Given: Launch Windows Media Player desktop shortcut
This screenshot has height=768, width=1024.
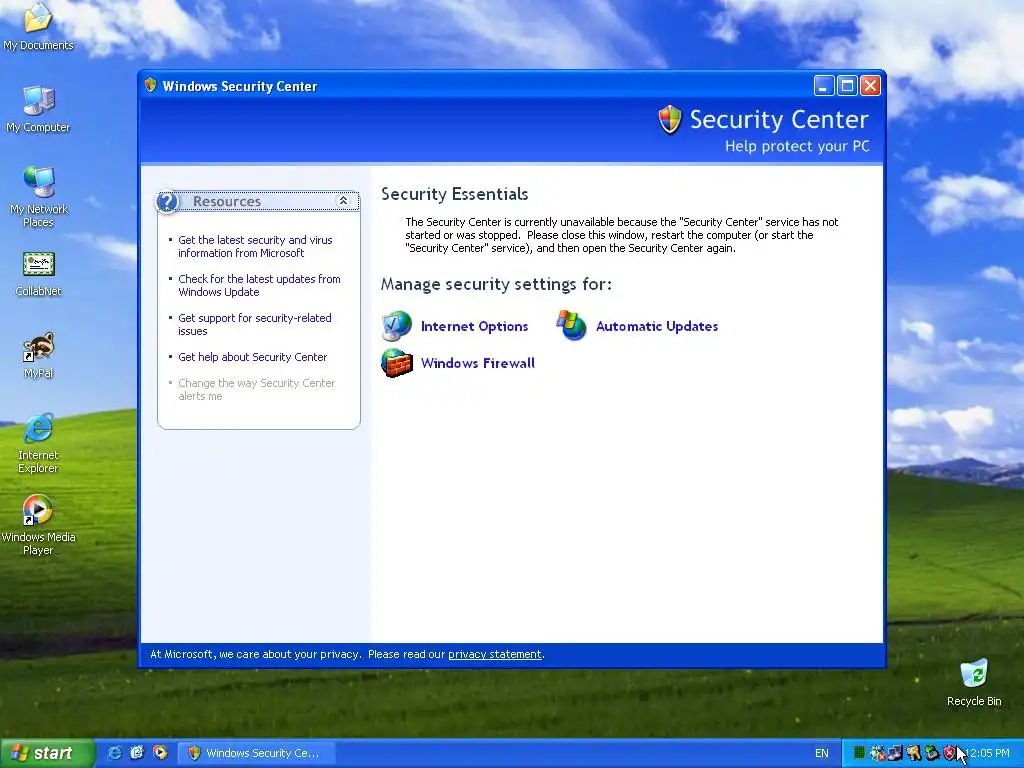Looking at the screenshot, I should 38,525.
